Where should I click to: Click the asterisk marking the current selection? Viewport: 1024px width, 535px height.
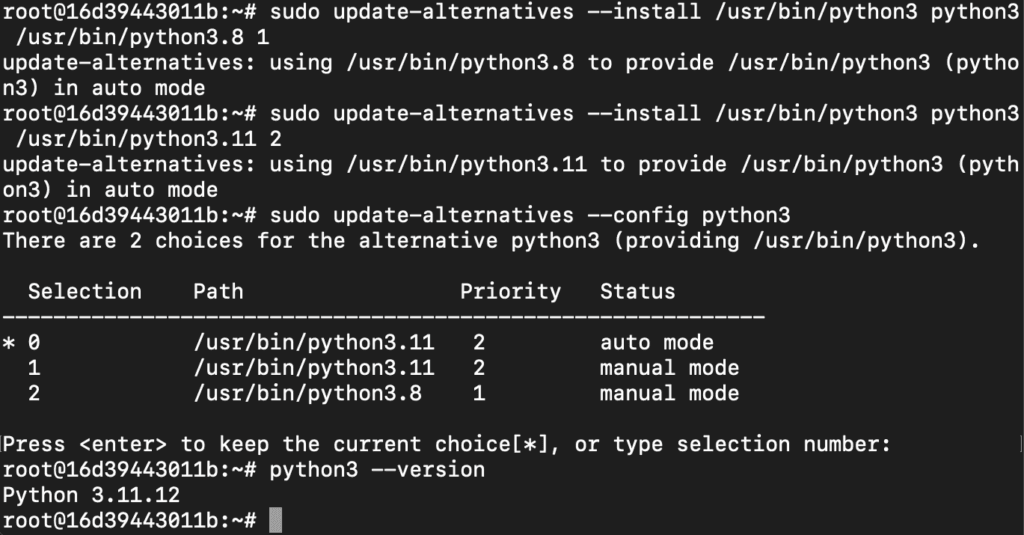coord(9,343)
